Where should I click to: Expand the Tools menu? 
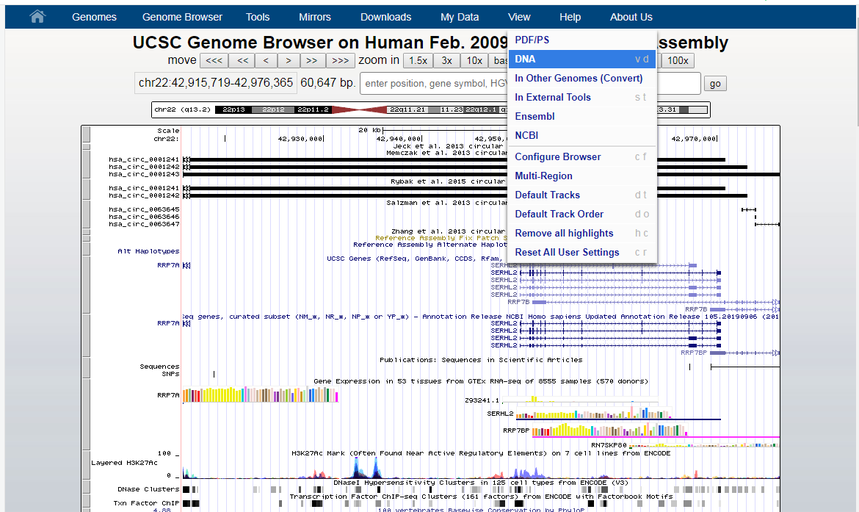[257, 17]
